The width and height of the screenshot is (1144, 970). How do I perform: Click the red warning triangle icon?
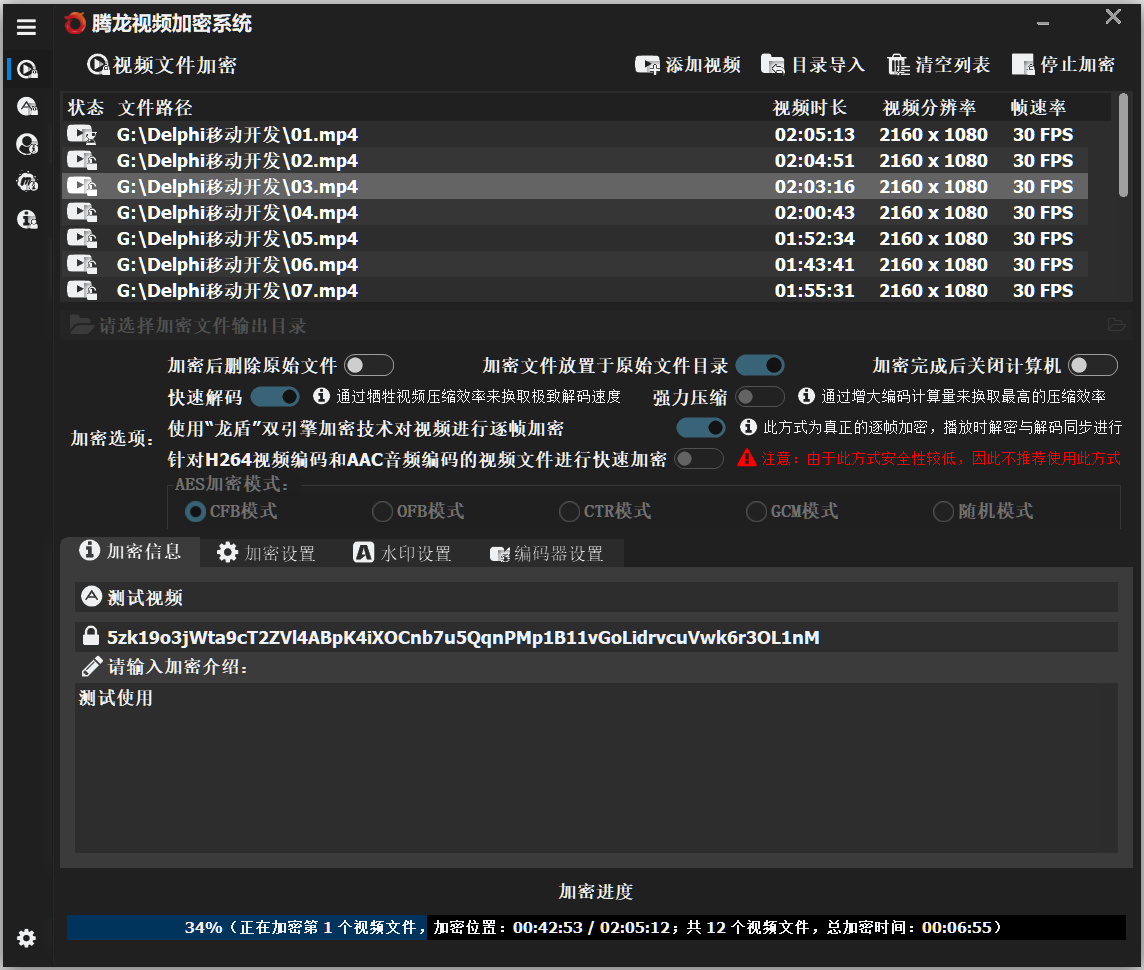coord(746,458)
